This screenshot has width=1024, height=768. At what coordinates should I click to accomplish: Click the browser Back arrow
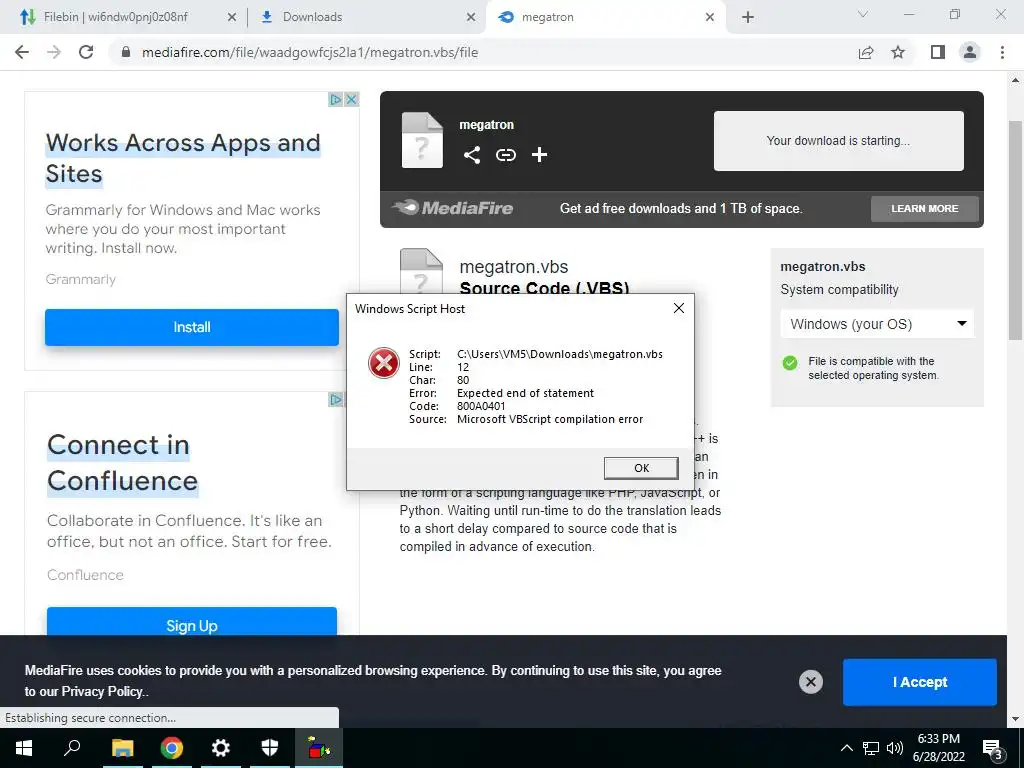point(22,52)
